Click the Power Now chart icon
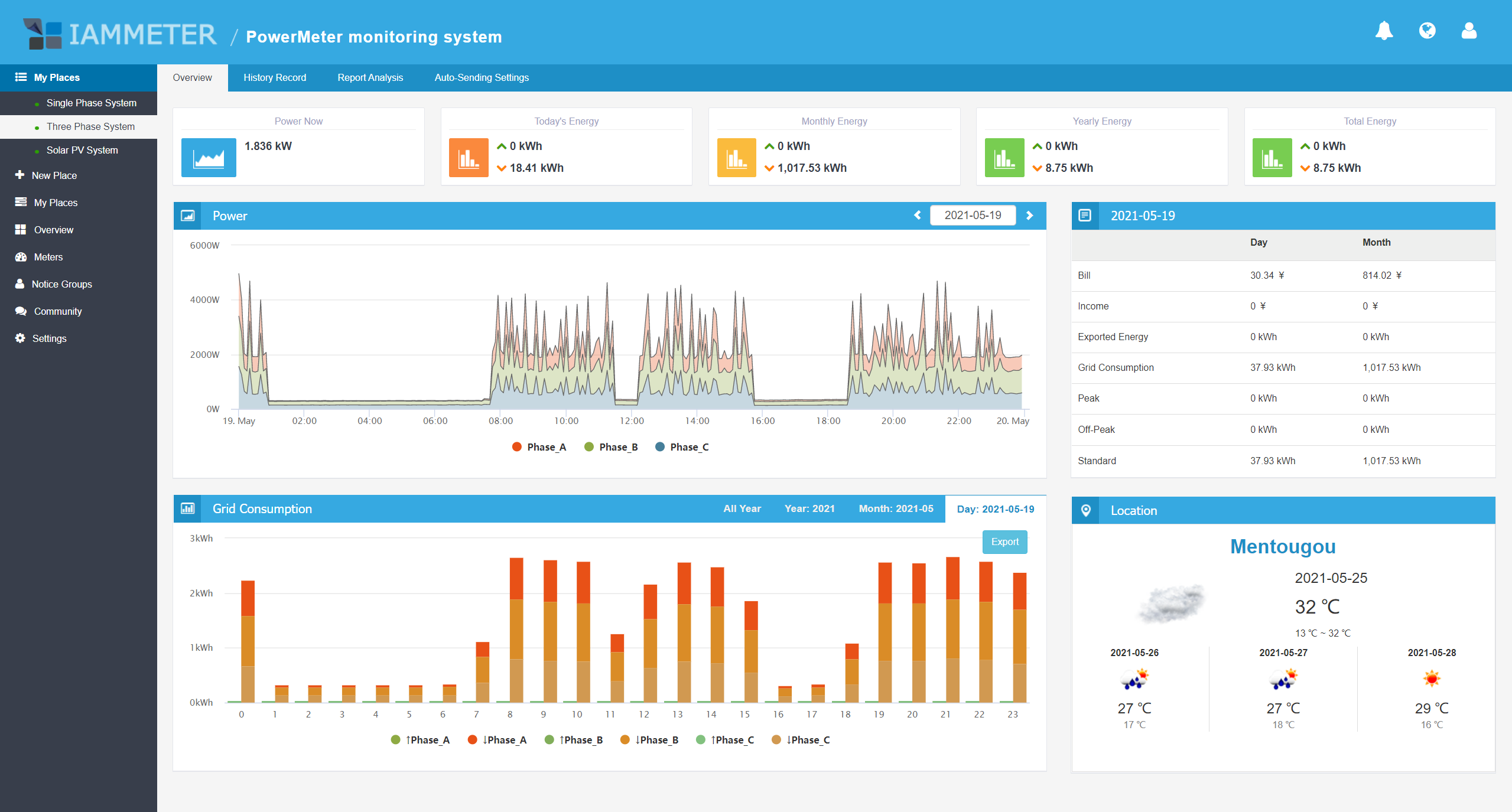This screenshot has height=812, width=1512. [x=209, y=158]
